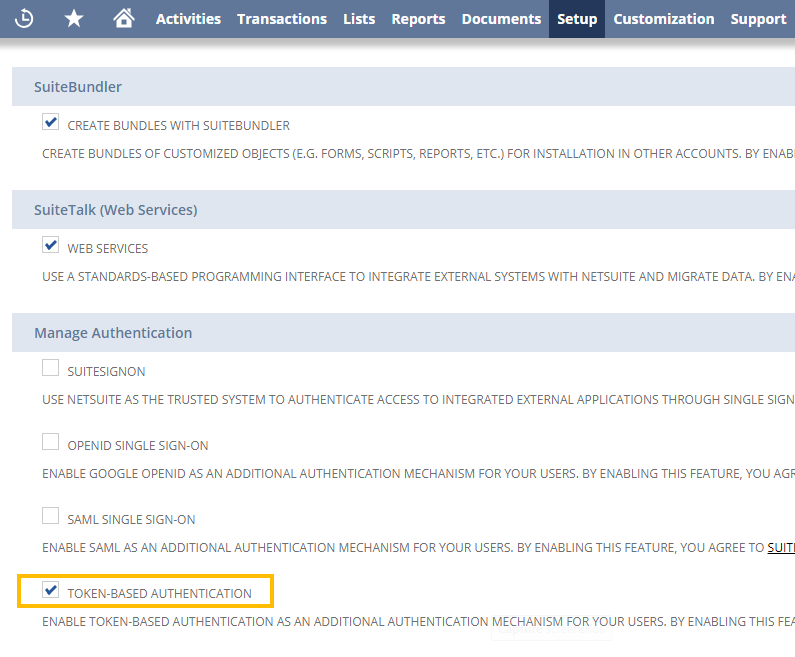Open the Reports menu
The image size is (795, 657).
418,19
